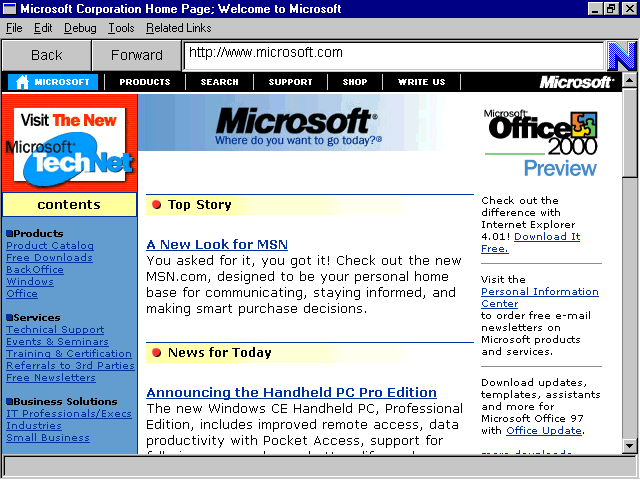This screenshot has height=480, width=640.
Task: Open the Debug menu
Action: pos(80,28)
